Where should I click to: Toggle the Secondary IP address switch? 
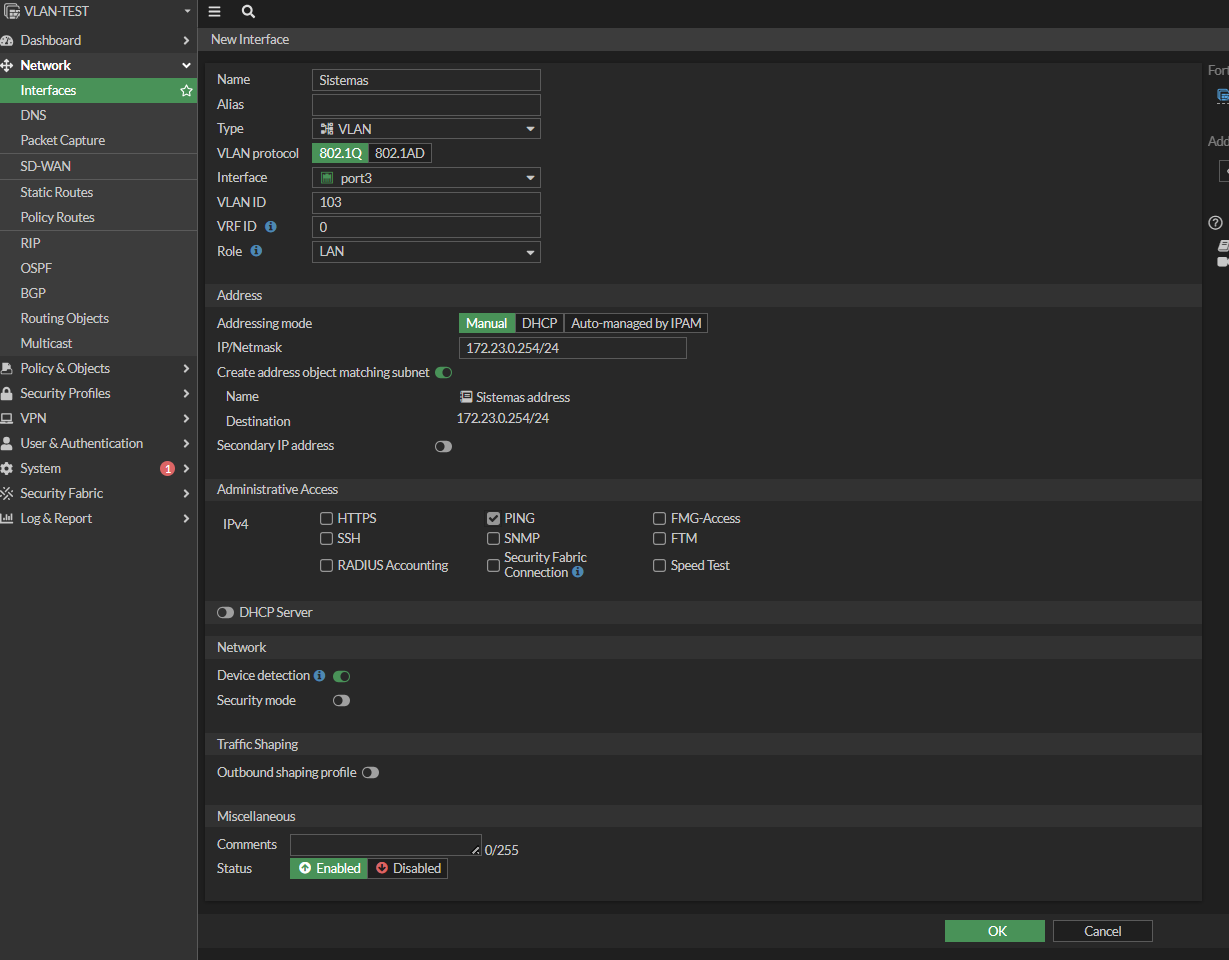(443, 446)
